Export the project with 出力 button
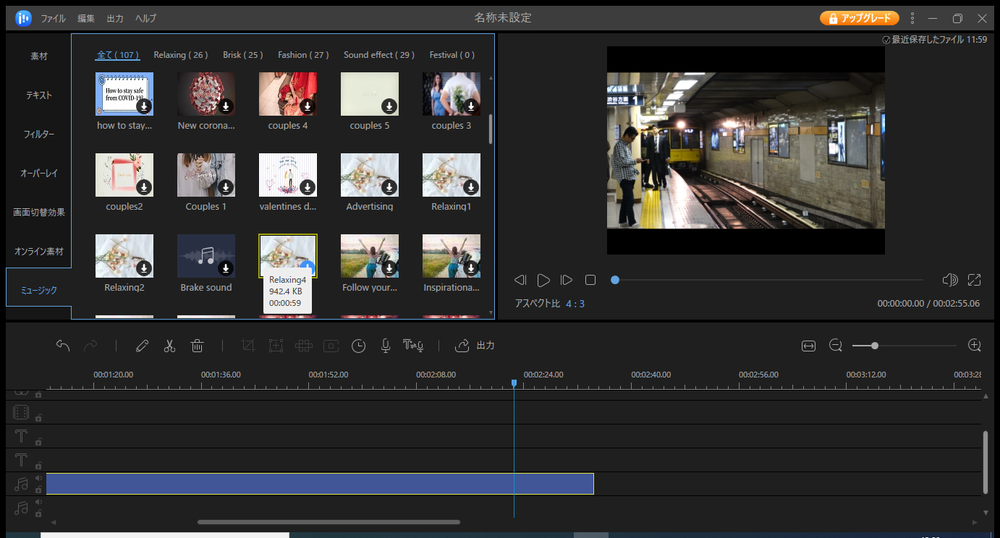 pos(474,345)
